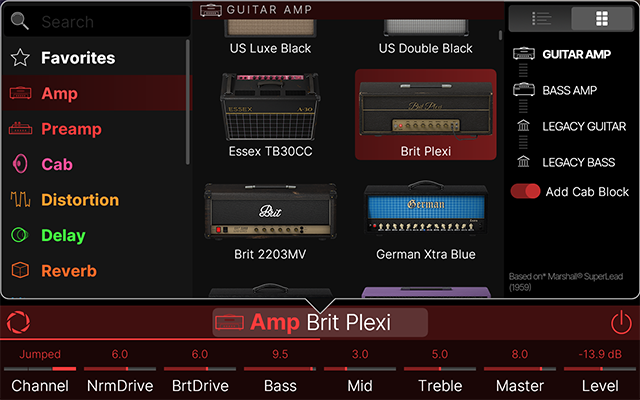The height and width of the screenshot is (400, 640).
Task: Choose the BASS AMP subcategory
Action: coord(569,90)
